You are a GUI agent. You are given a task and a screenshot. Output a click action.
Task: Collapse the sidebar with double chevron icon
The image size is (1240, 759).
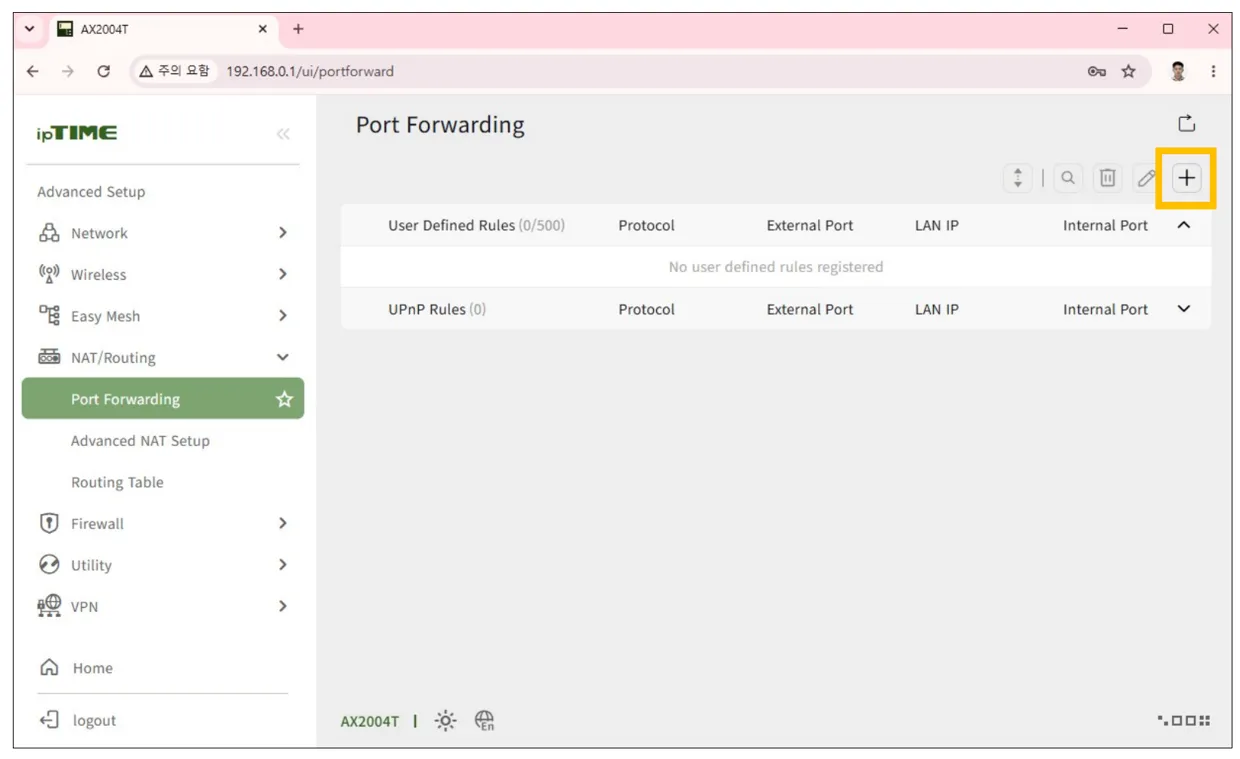click(283, 134)
